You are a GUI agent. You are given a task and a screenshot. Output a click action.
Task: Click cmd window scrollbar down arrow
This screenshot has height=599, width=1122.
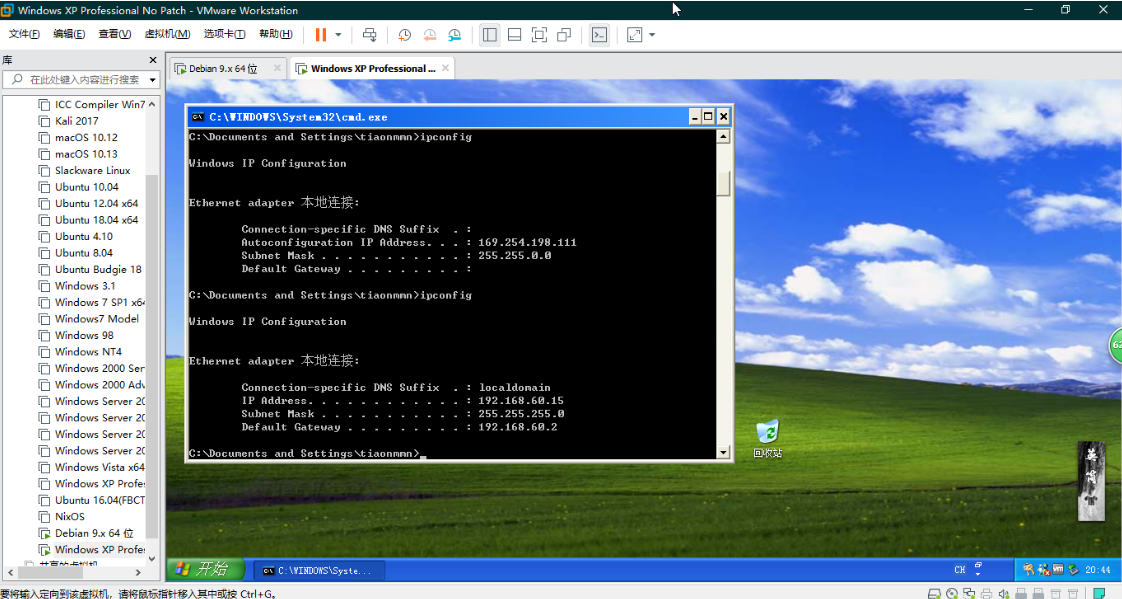tap(723, 452)
